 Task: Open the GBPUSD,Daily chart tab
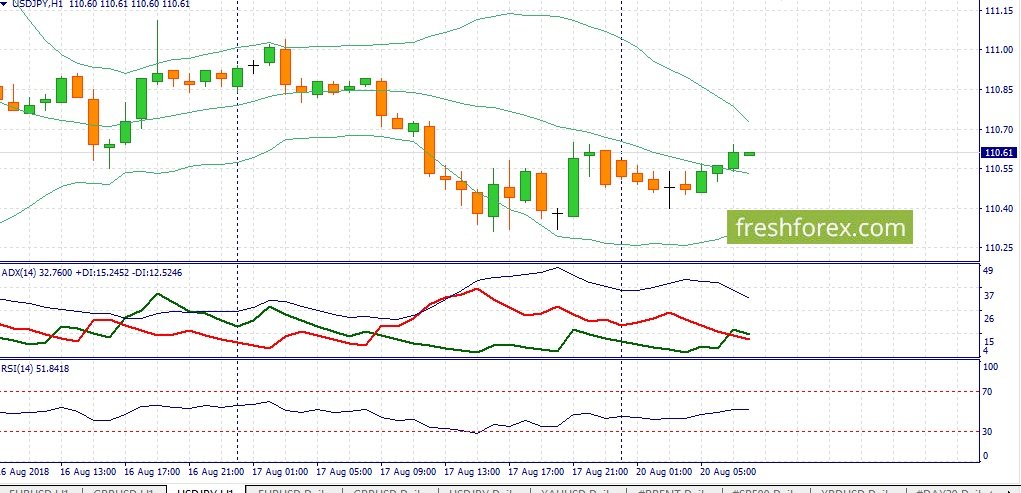coord(391,490)
